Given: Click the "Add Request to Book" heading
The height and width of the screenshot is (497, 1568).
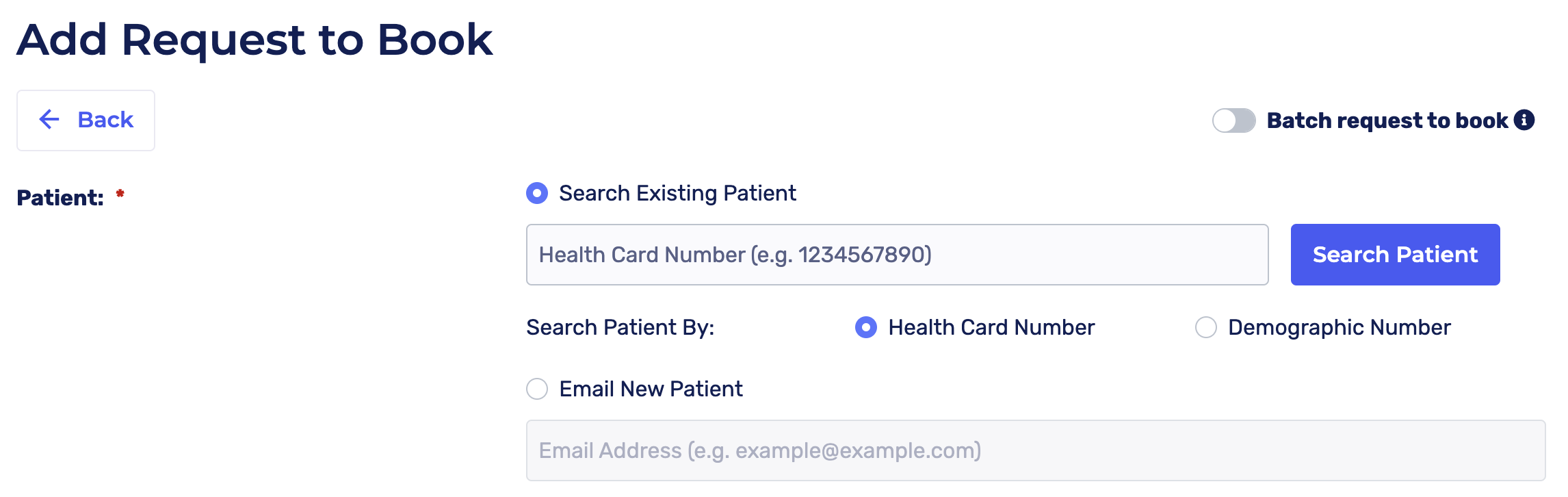Looking at the screenshot, I should pyautogui.click(x=254, y=39).
